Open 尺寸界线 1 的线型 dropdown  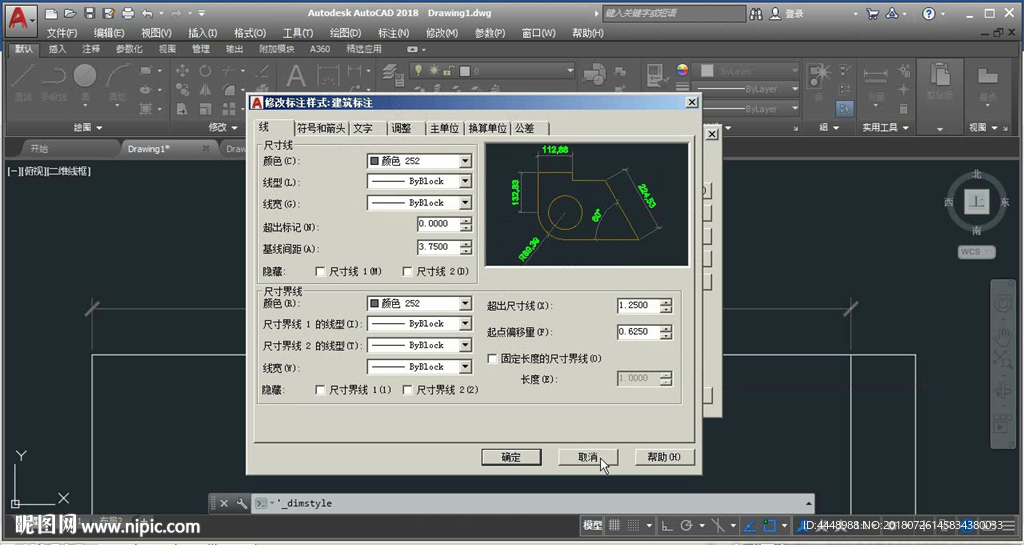465,324
